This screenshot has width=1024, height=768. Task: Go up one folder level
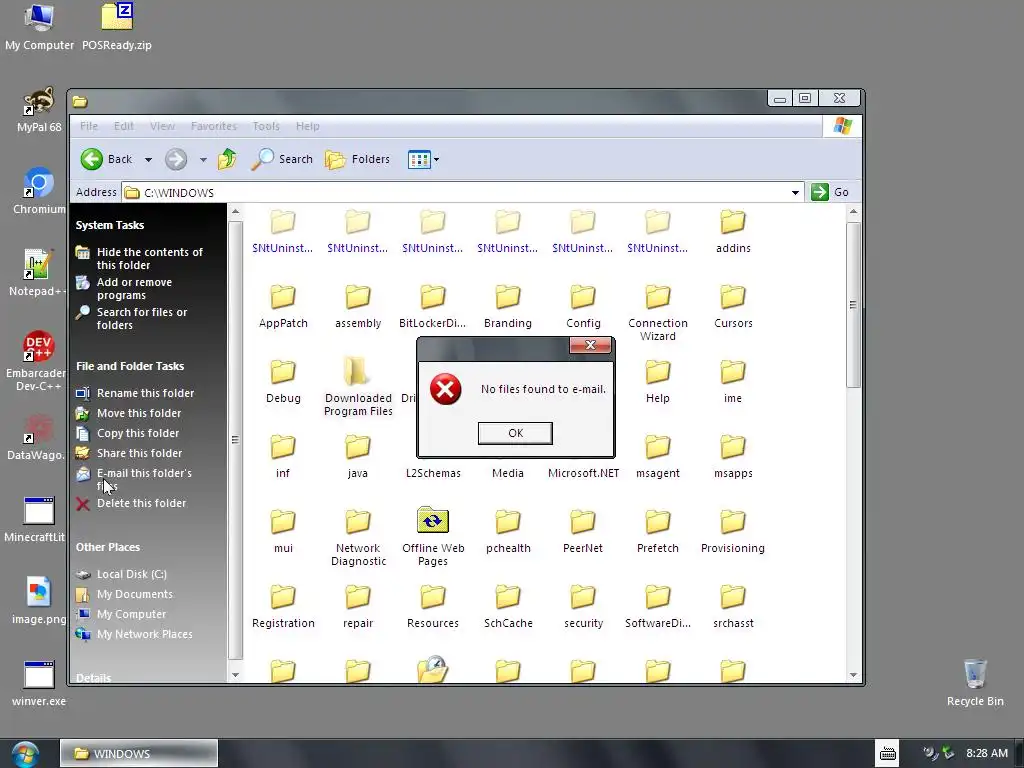[x=227, y=159]
